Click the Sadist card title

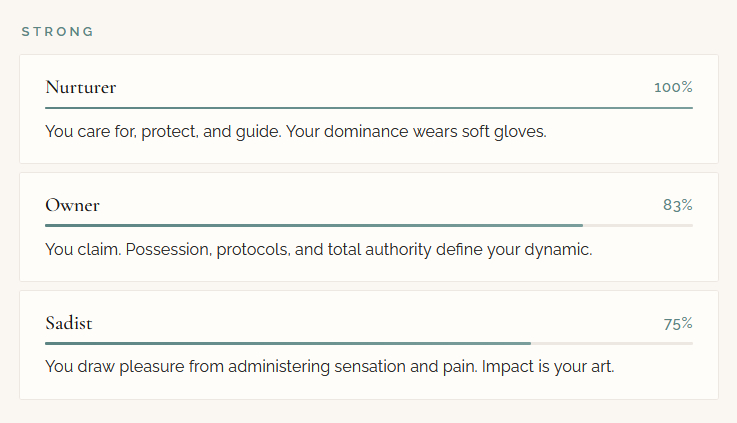(x=69, y=323)
